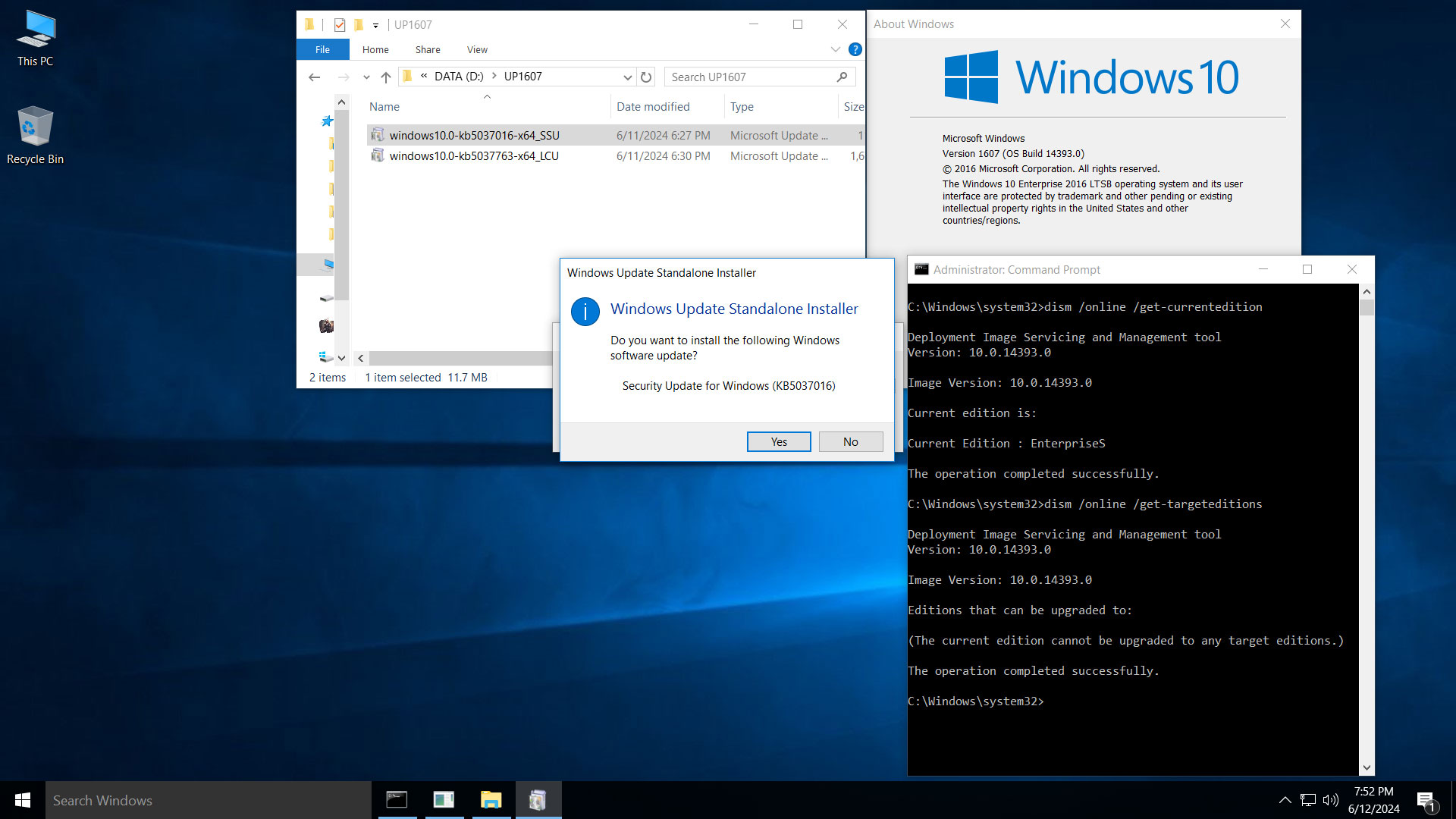Select the Home tab in File Explorer
This screenshot has height=819, width=1456.
pyautogui.click(x=375, y=49)
